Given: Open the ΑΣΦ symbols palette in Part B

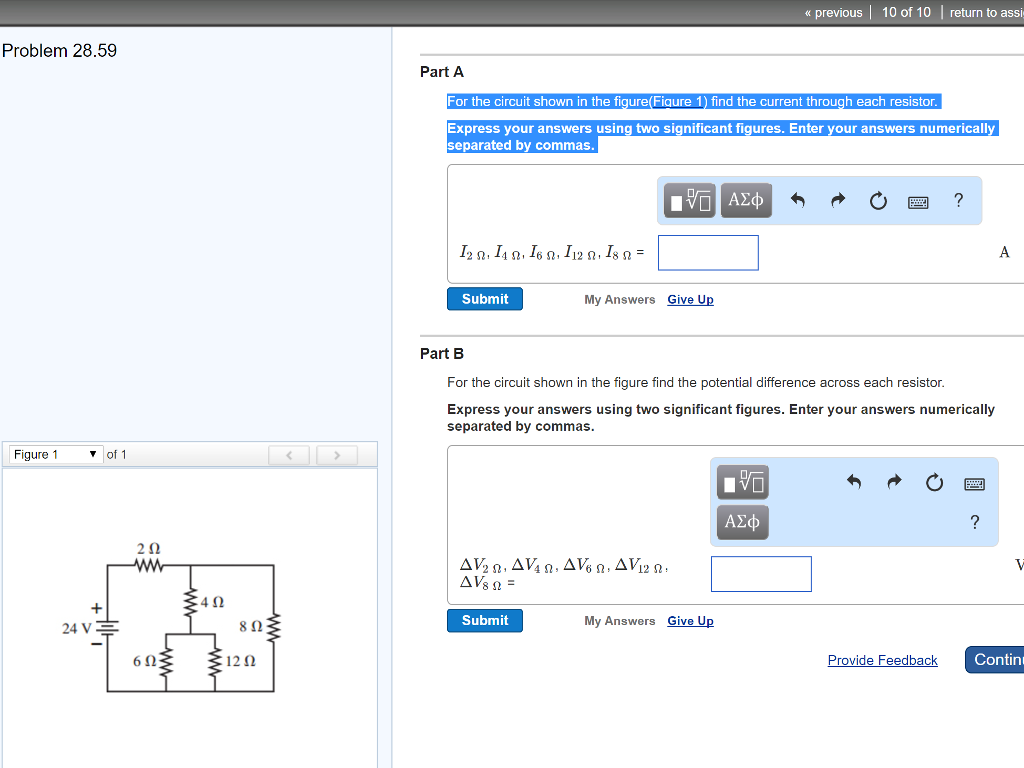Looking at the screenshot, I should tap(742, 521).
